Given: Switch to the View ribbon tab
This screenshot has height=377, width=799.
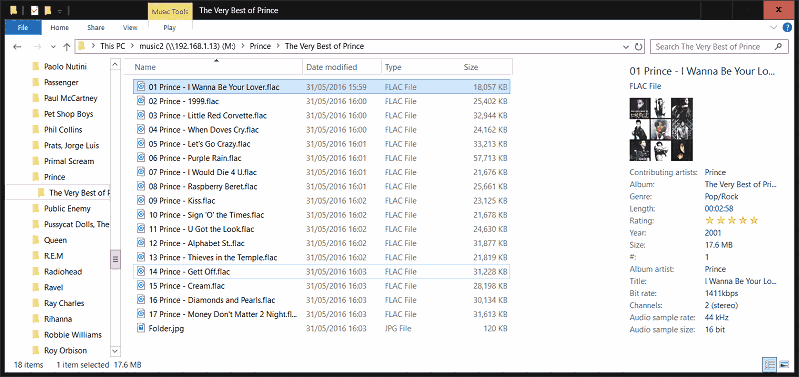Looking at the screenshot, I should [130, 28].
